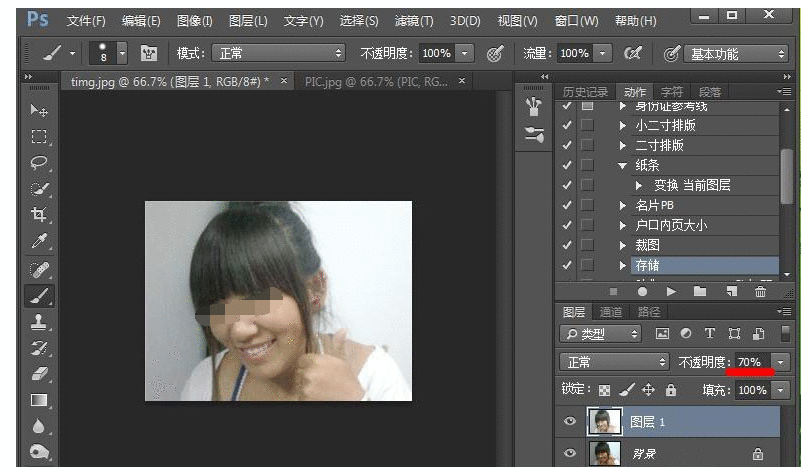802x471 pixels.
Task: Toggle the checkmark for the 存储 action
Action: pyautogui.click(x=567, y=265)
